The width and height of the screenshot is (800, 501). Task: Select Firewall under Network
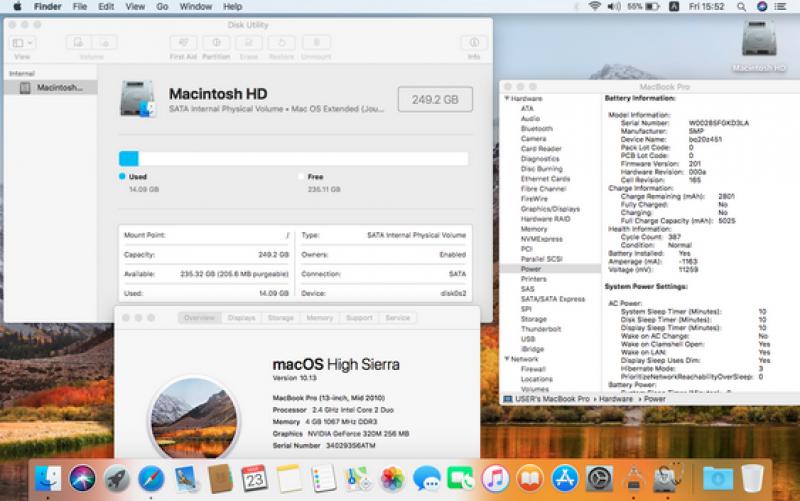tap(533, 369)
